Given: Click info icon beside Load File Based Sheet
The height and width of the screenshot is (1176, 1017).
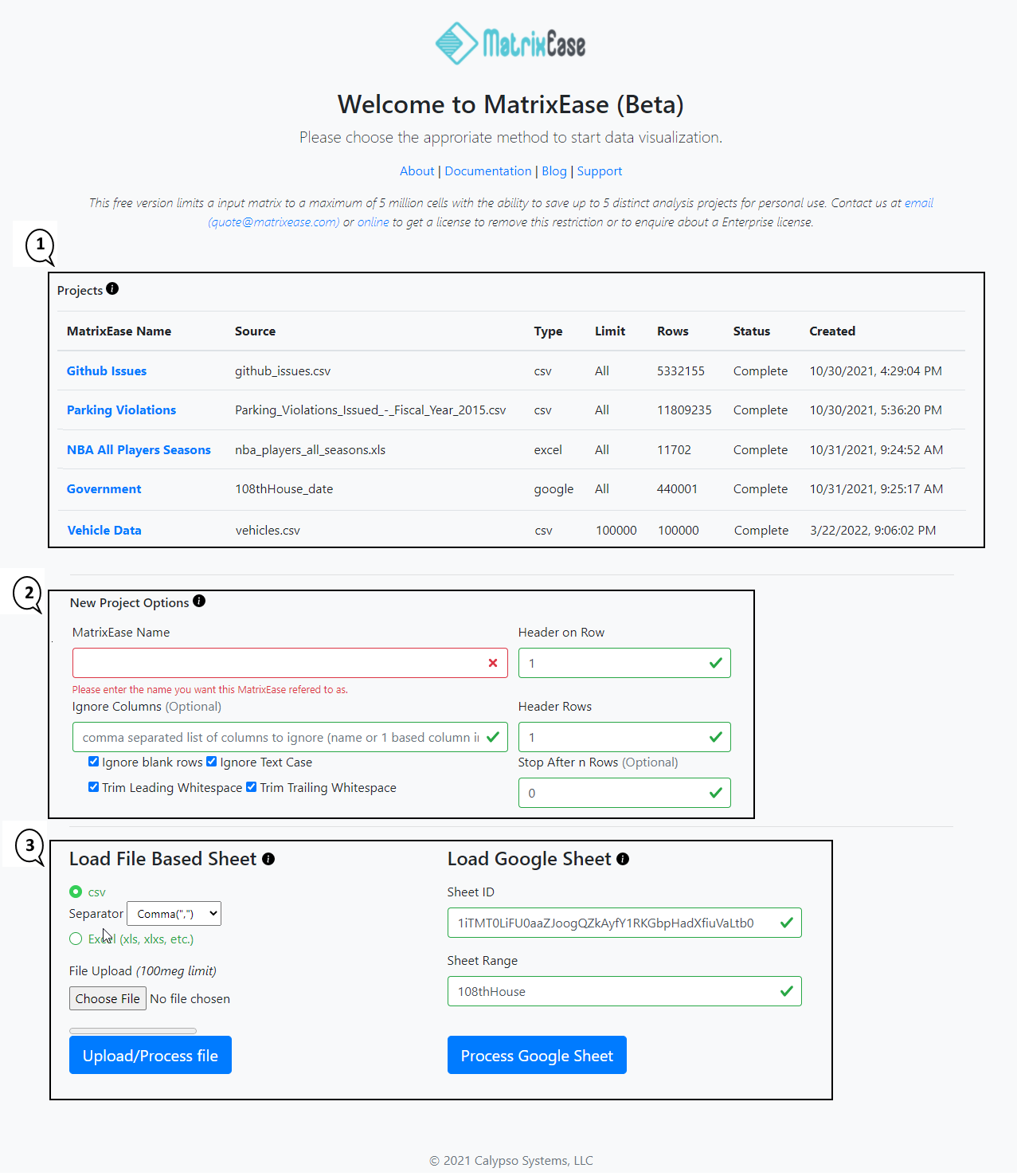Looking at the screenshot, I should [268, 859].
